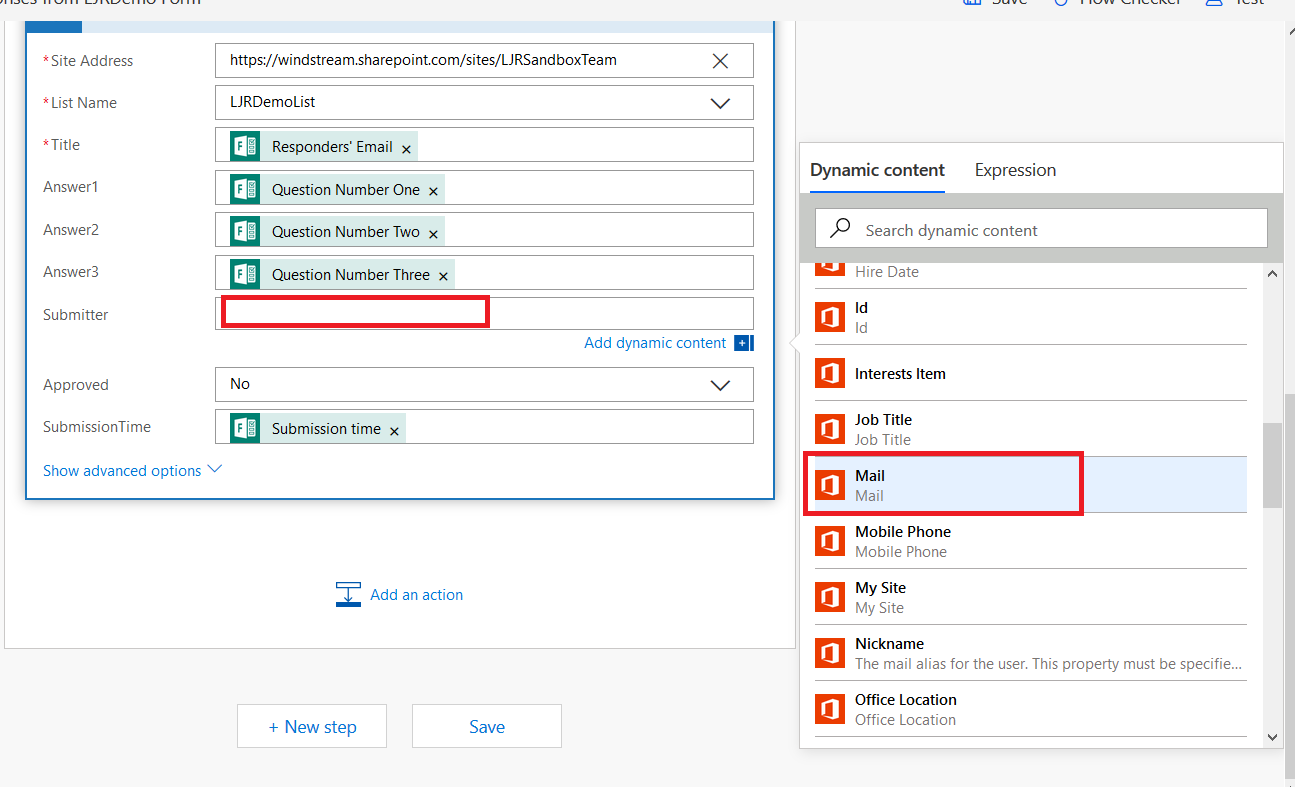Click the Office icon beside Interests Item

(x=830, y=373)
